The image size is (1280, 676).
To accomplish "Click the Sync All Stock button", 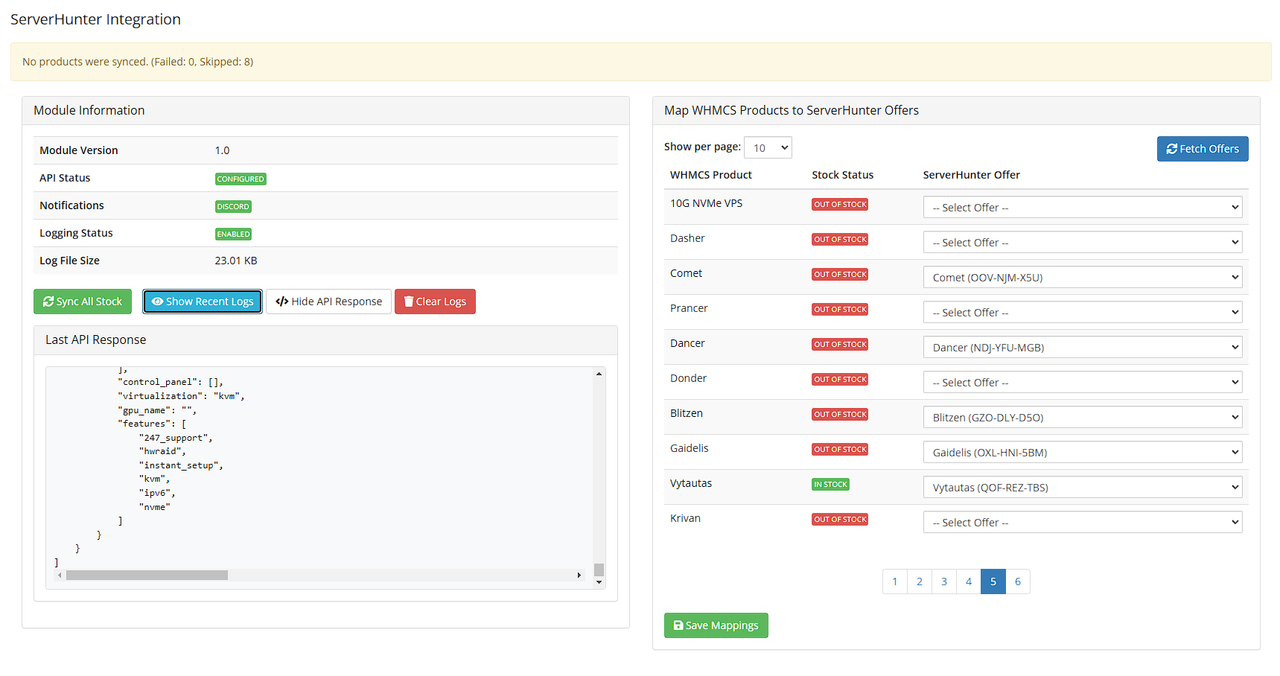I will pyautogui.click(x=82, y=301).
